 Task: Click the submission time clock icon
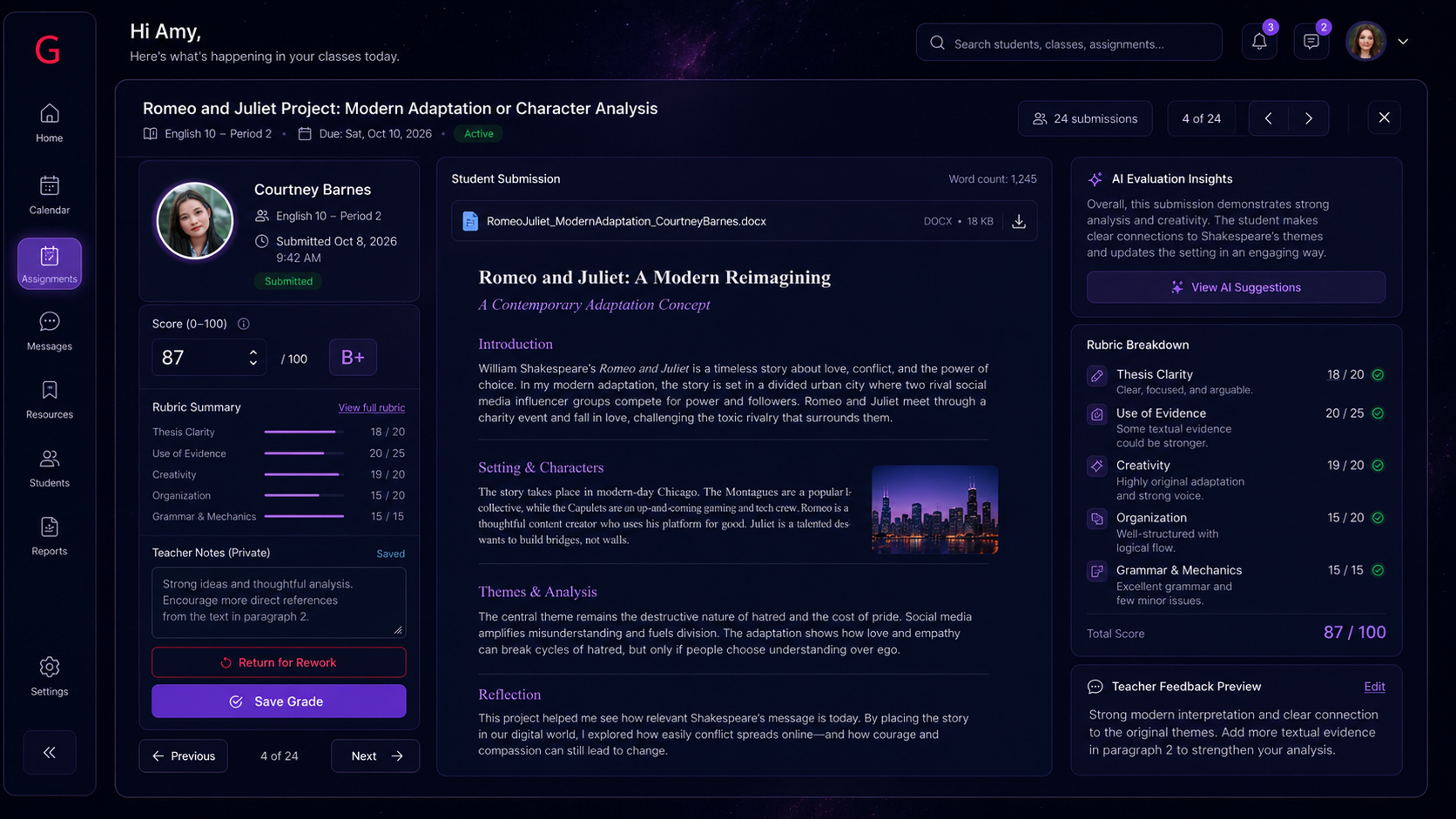[x=261, y=241]
